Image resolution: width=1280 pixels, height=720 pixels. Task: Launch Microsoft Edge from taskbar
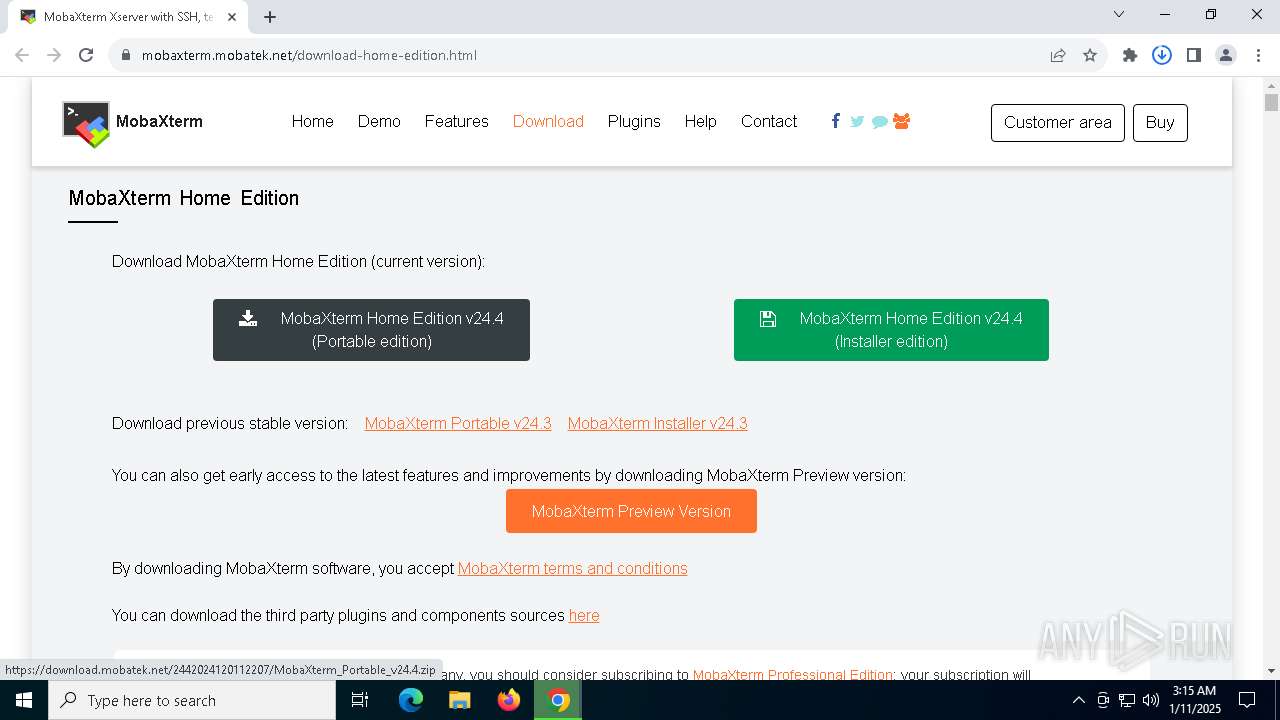(411, 700)
